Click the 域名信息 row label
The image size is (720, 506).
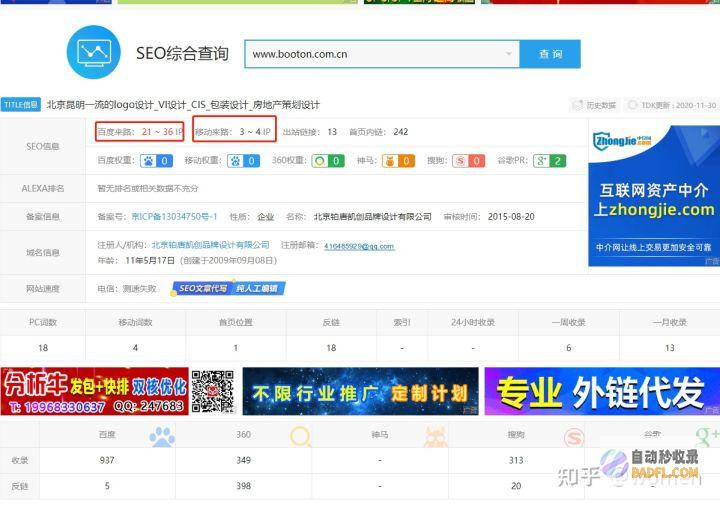(x=43, y=253)
